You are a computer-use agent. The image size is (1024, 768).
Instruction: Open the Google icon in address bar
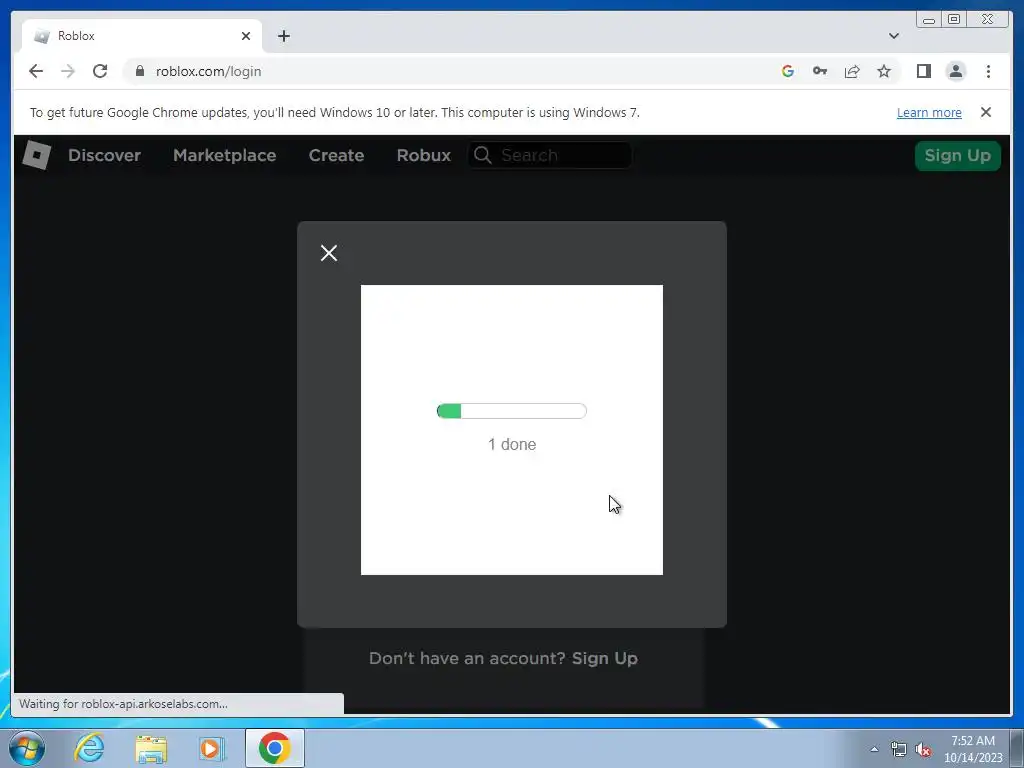point(788,71)
